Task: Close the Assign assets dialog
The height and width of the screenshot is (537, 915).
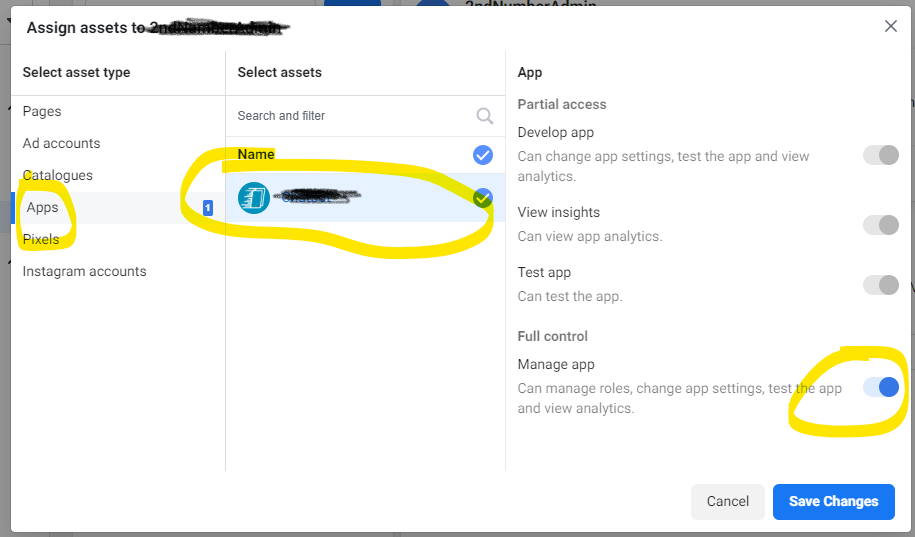Action: click(891, 26)
